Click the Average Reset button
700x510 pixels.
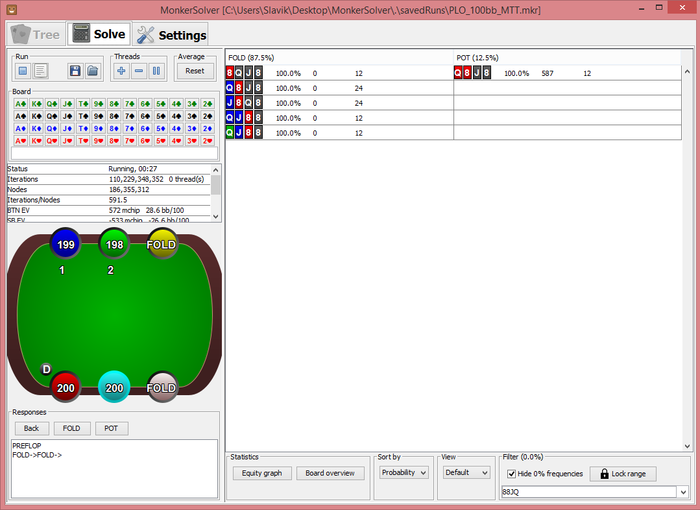point(195,71)
